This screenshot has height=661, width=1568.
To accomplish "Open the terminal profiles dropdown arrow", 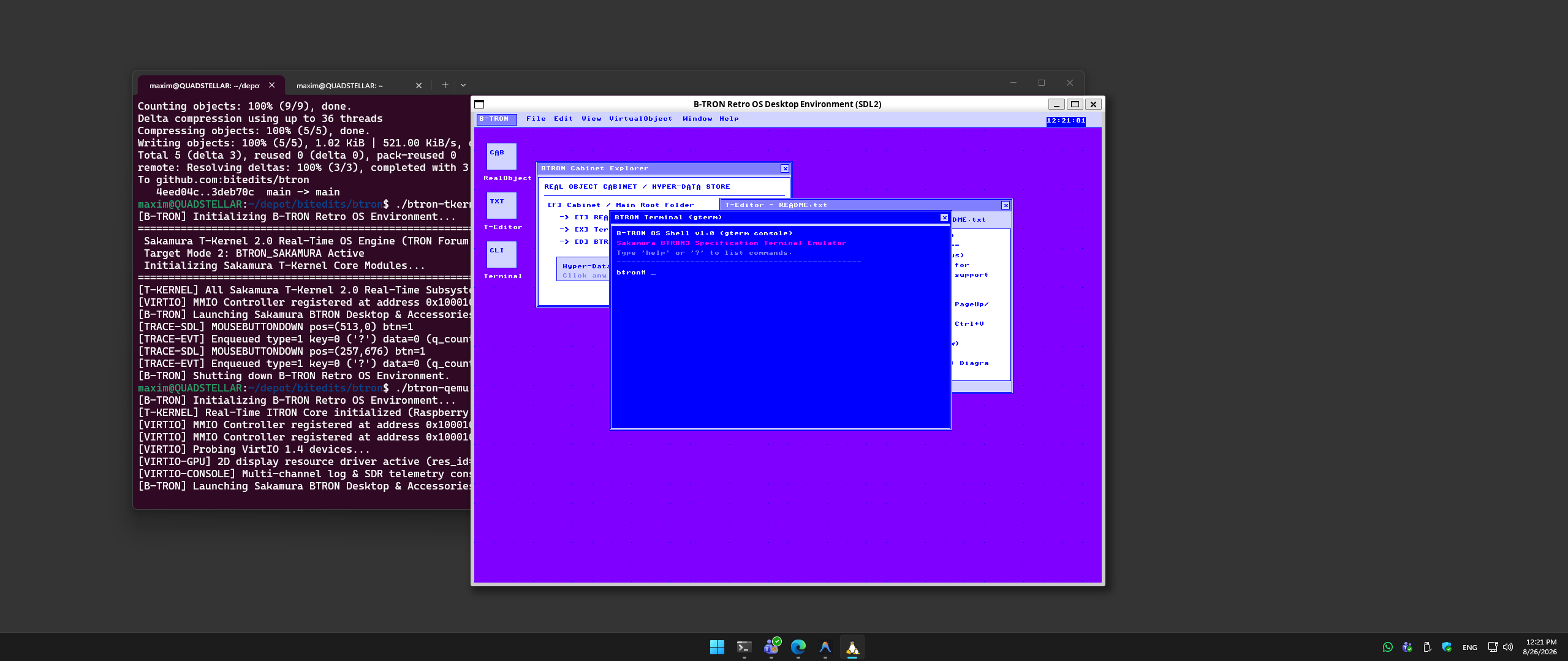I will tap(463, 85).
